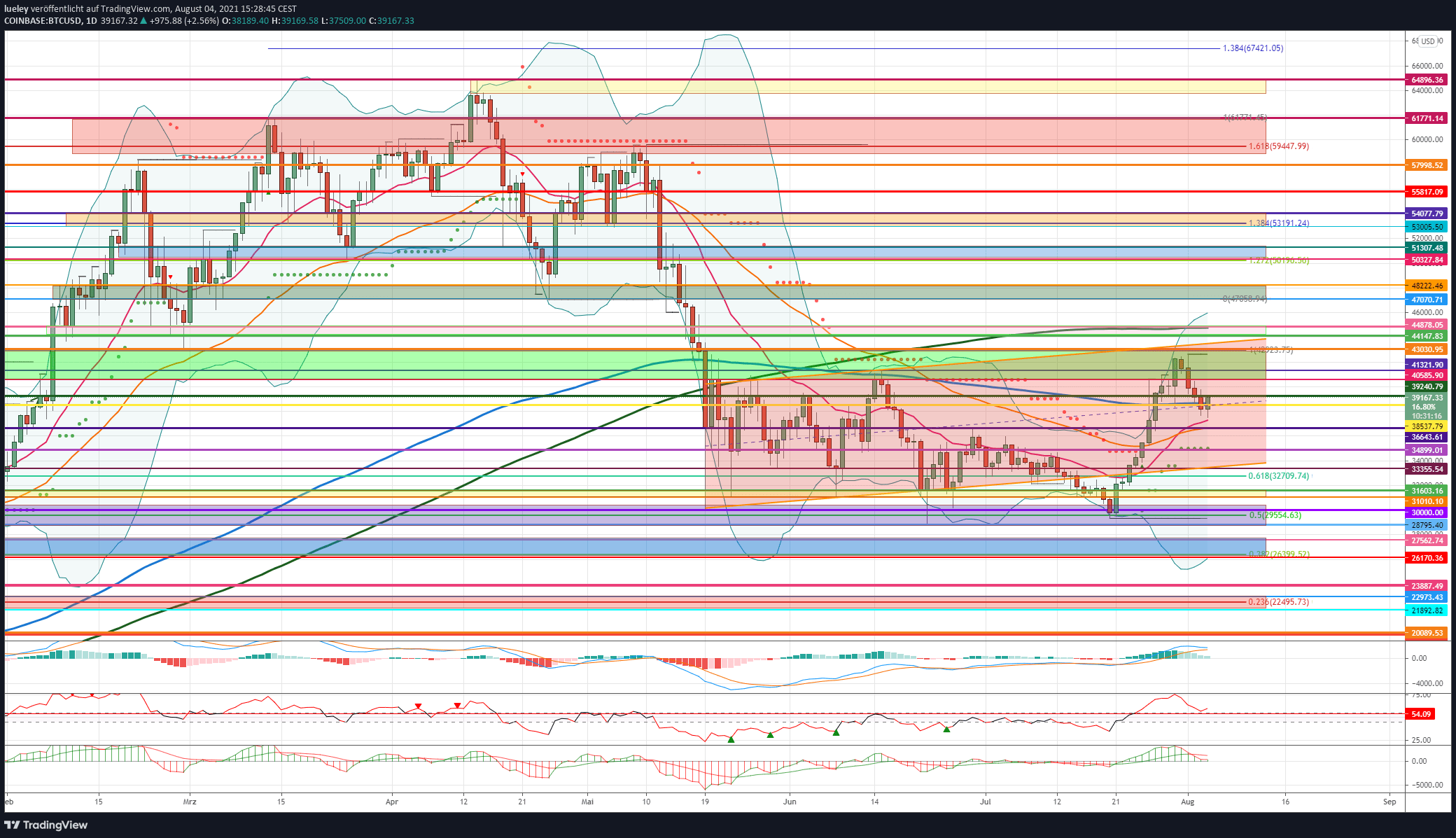Select the 28795.40 price label
This screenshot has height=838, width=1456.
click(x=1427, y=525)
